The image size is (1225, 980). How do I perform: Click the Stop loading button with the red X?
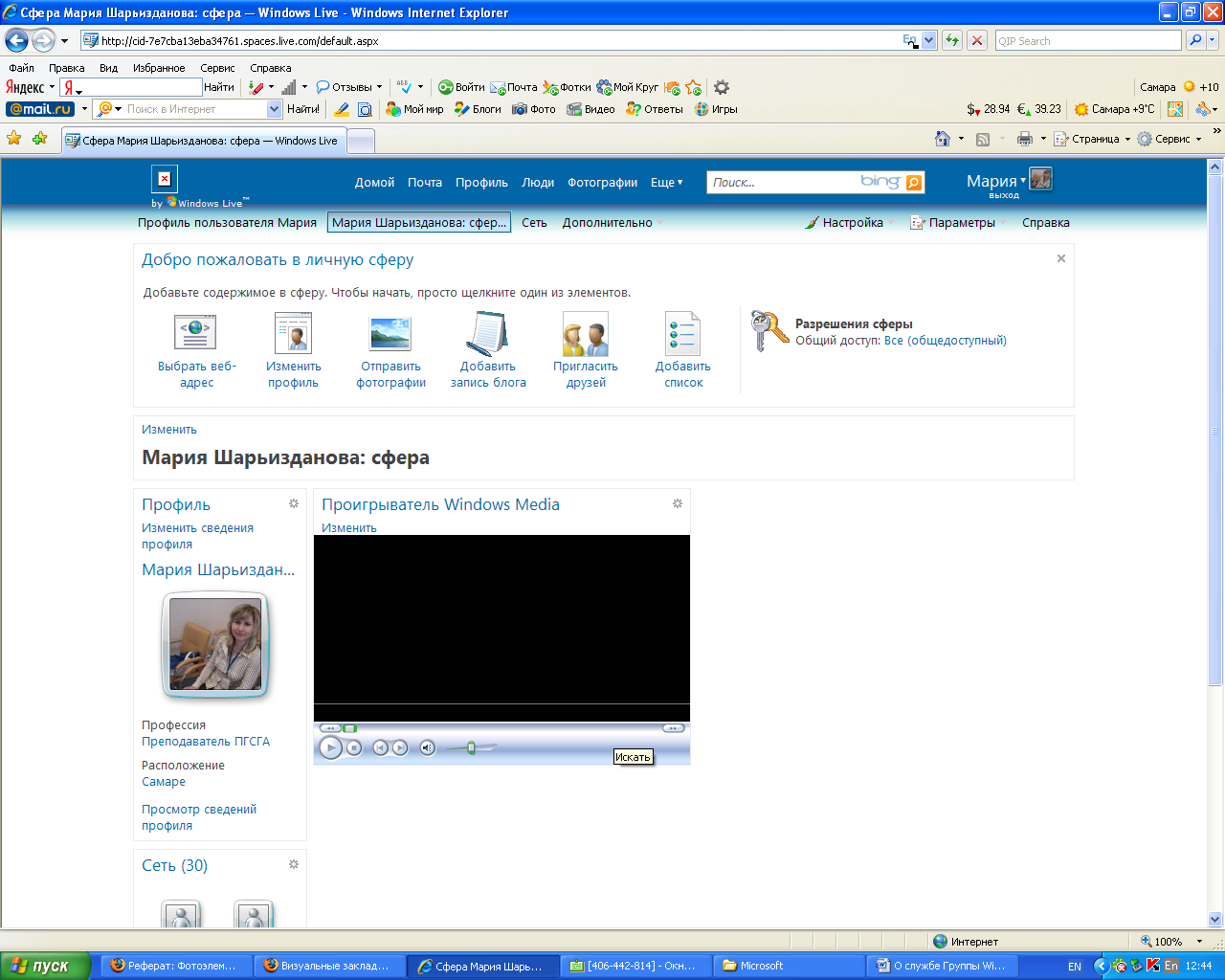(x=977, y=40)
